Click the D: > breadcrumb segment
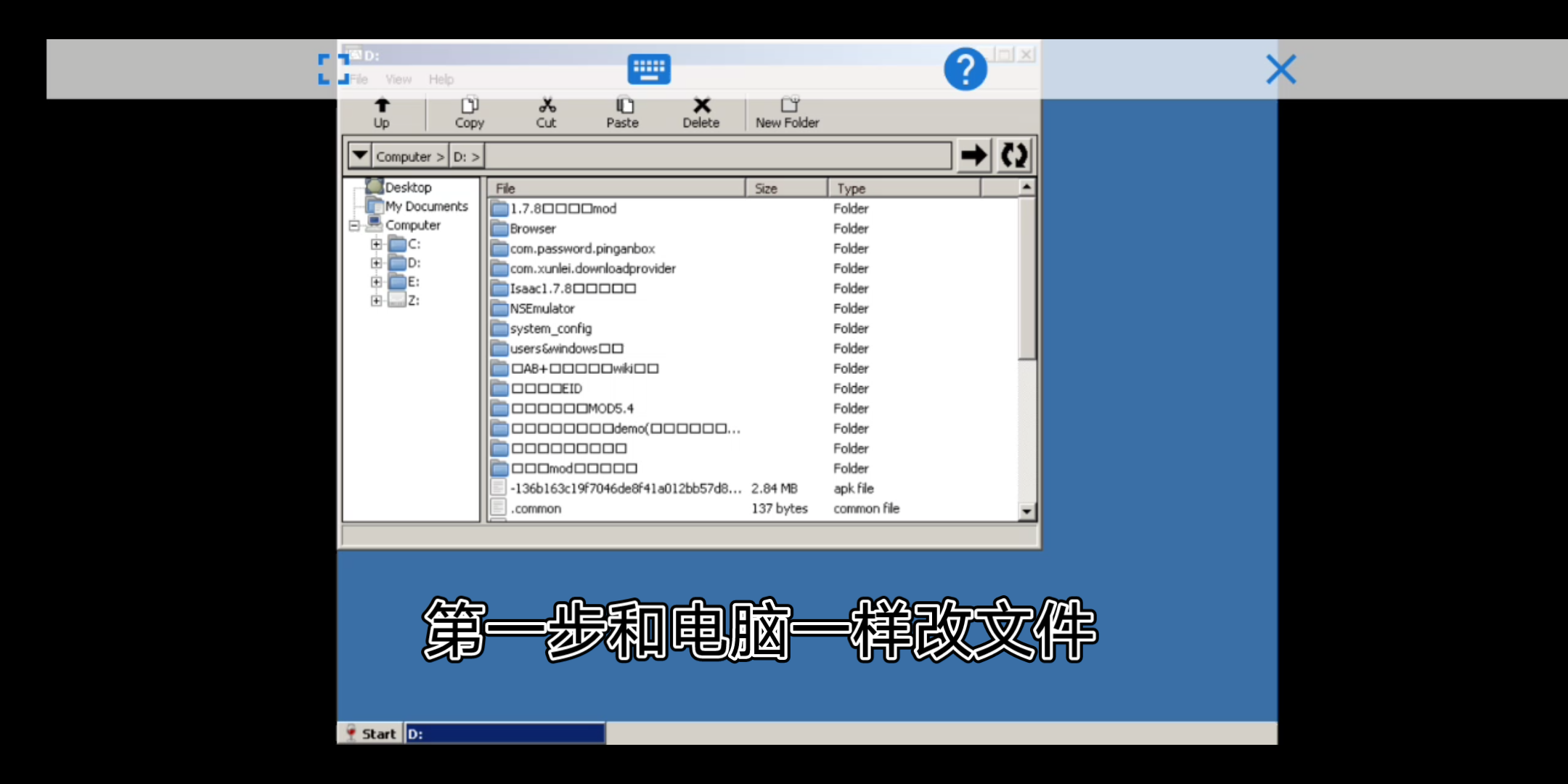The height and width of the screenshot is (784, 1568). click(x=467, y=157)
